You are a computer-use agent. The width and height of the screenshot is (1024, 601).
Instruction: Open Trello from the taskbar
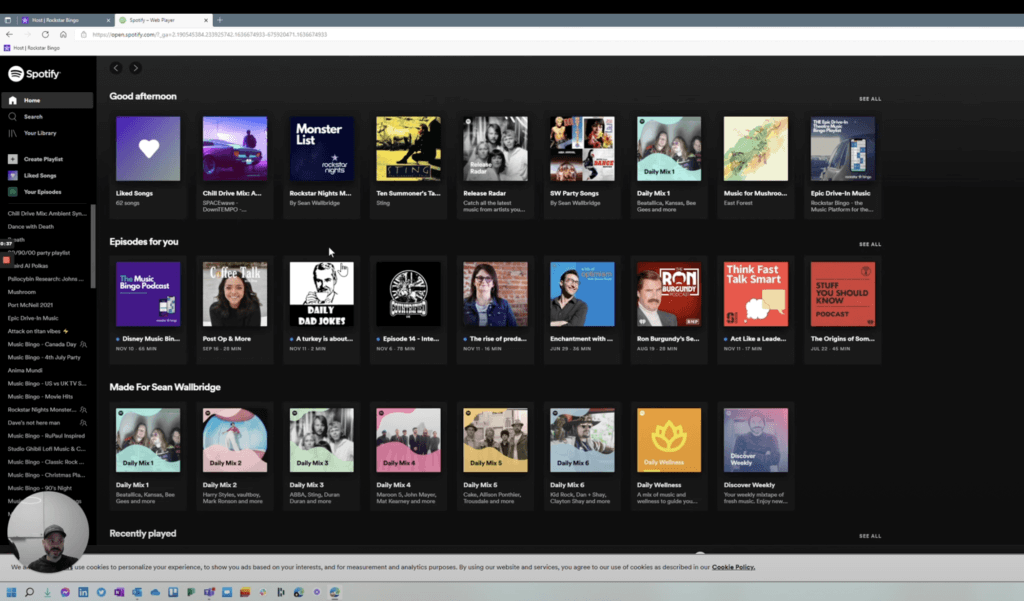click(x=173, y=592)
